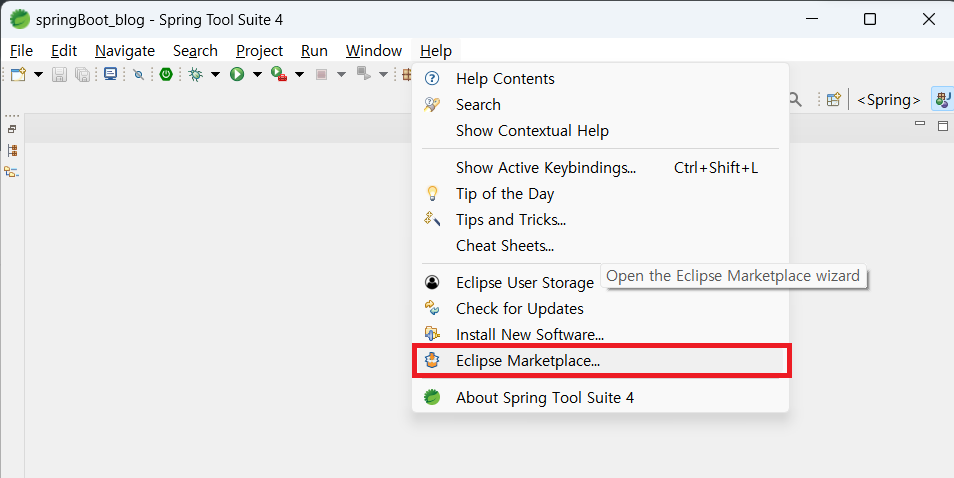Open the Navigate menu

[125, 51]
